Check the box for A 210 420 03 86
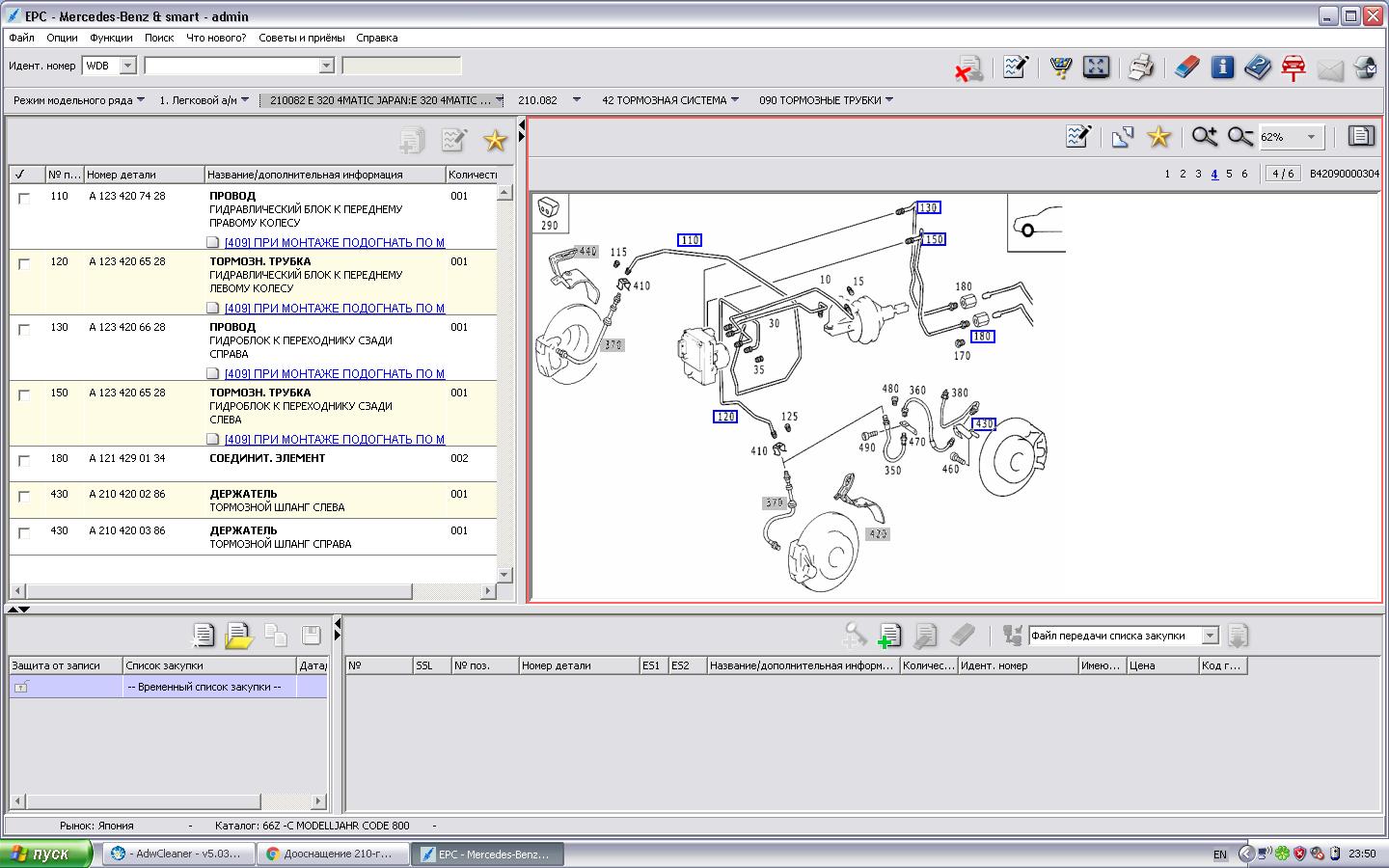The height and width of the screenshot is (868, 1389). 24,532
